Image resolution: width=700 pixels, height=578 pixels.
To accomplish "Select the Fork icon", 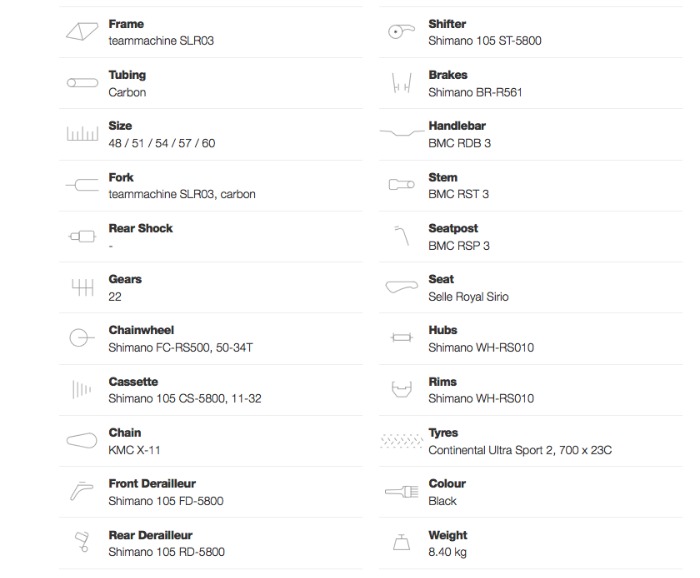I will (82, 185).
